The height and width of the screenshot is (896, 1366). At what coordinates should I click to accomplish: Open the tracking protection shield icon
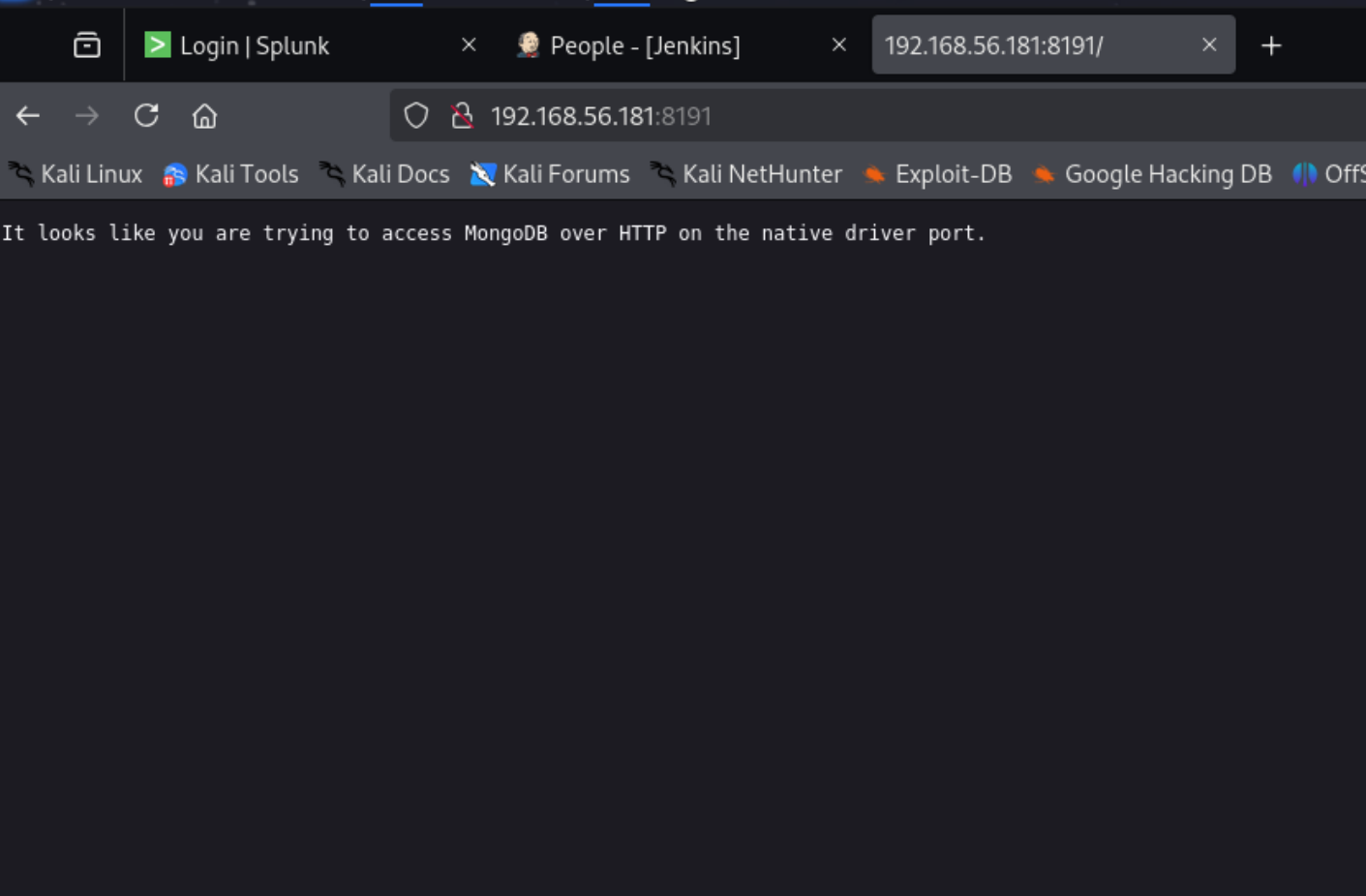pos(416,116)
